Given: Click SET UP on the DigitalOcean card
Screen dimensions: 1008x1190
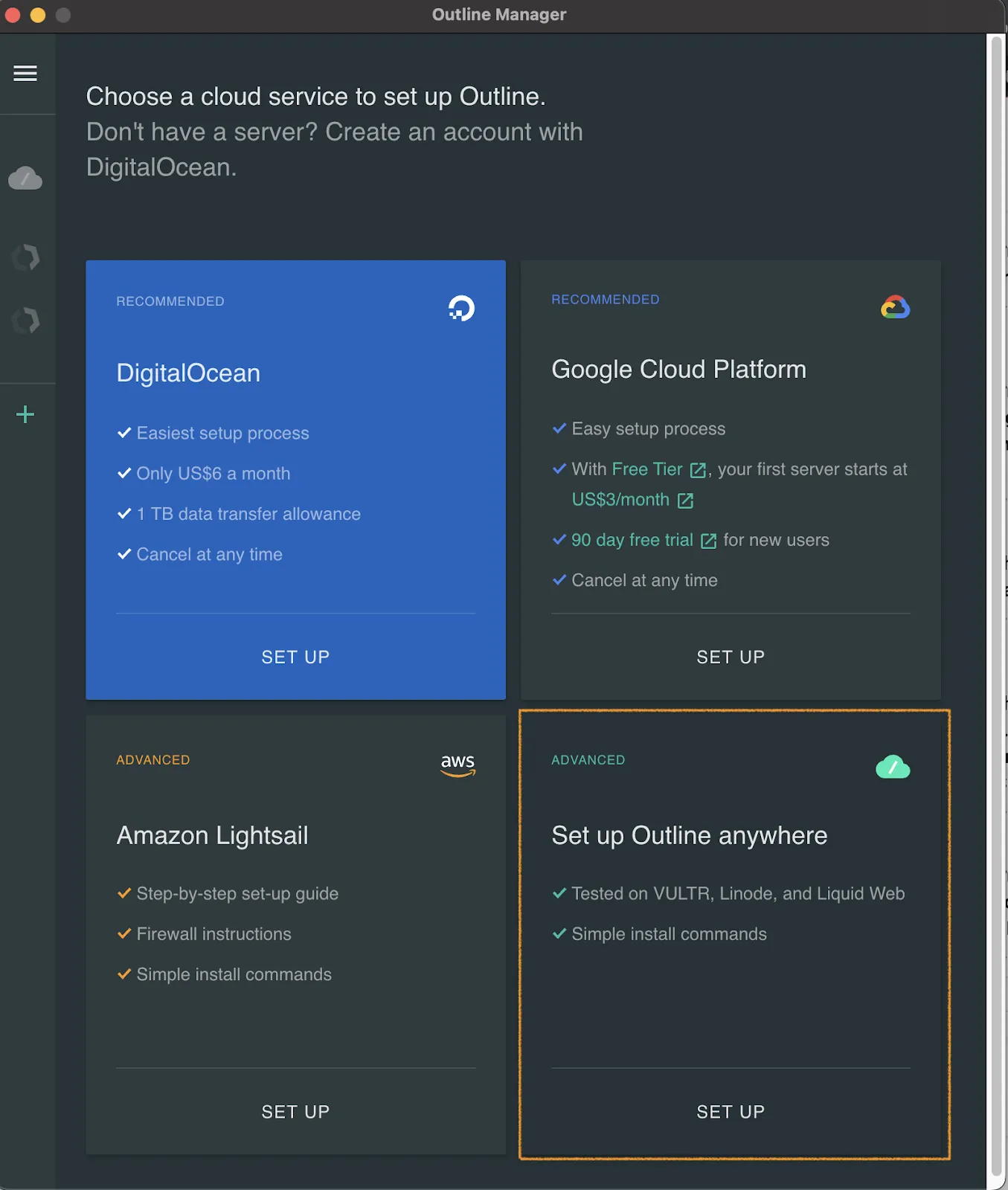Looking at the screenshot, I should [295, 657].
